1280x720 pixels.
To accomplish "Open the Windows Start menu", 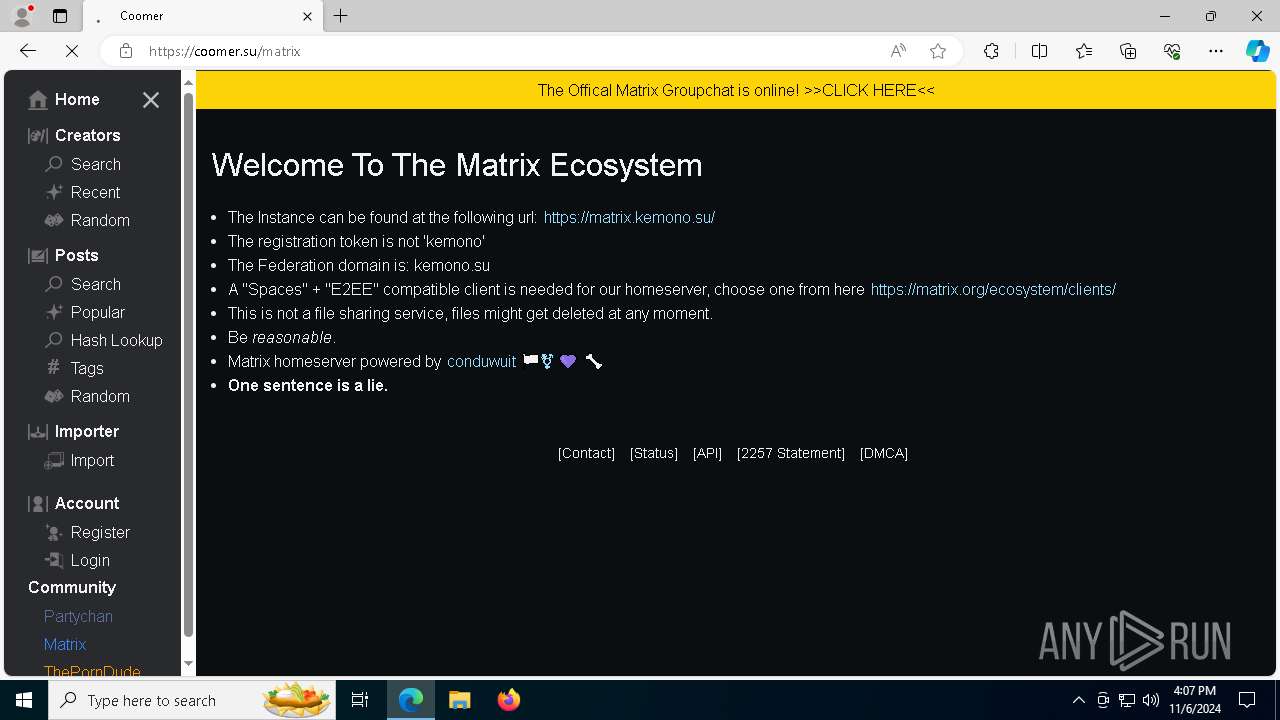I will (24, 700).
